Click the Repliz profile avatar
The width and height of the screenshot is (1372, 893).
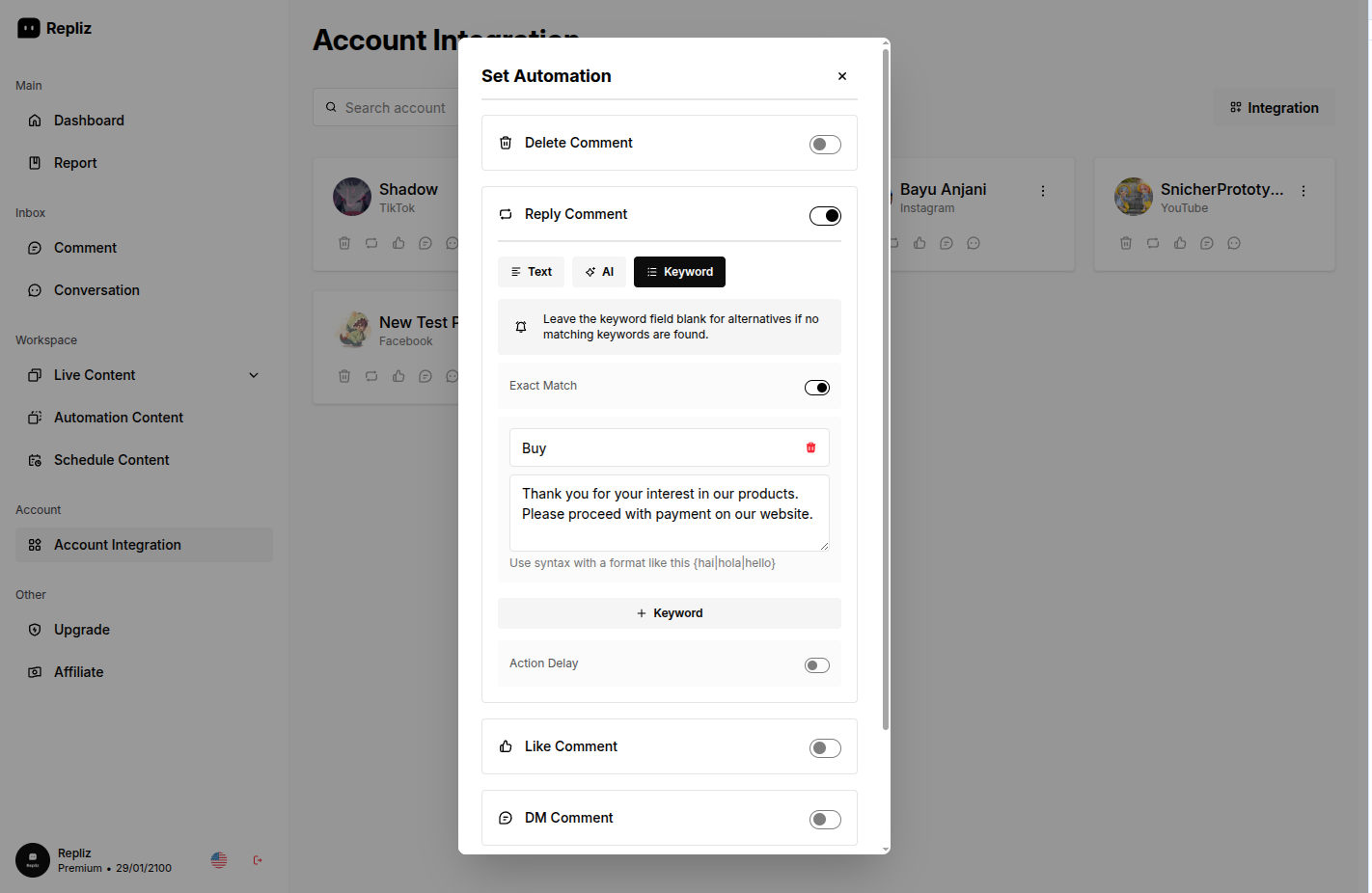pyautogui.click(x=33, y=860)
